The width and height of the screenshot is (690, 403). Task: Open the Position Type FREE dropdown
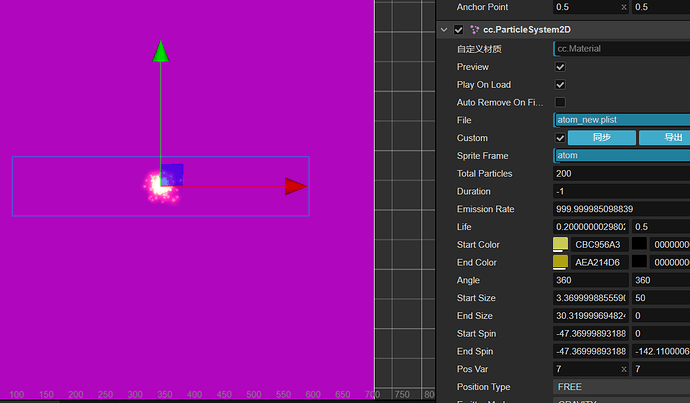click(621, 387)
